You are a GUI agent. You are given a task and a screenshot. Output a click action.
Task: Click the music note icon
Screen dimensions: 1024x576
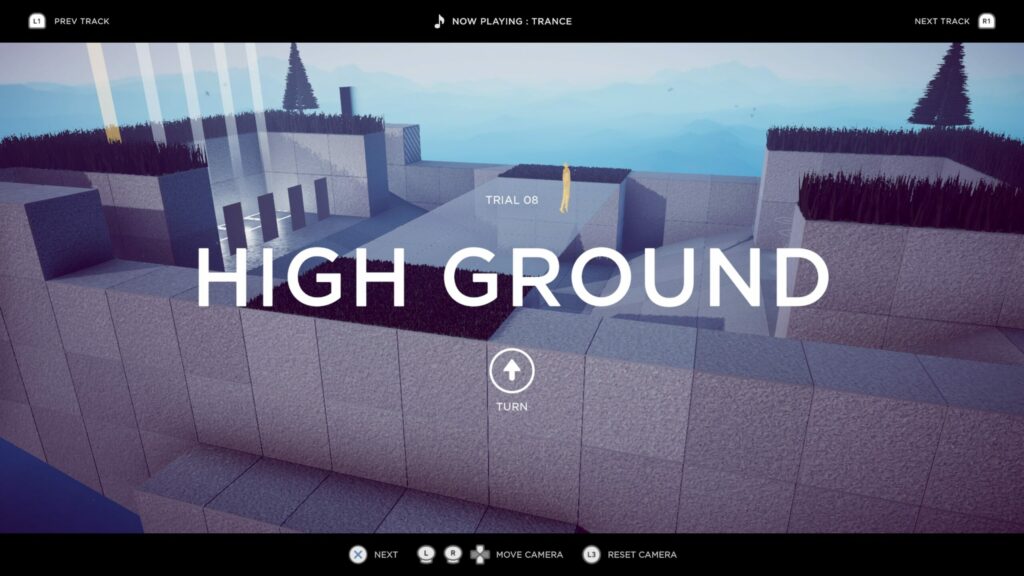(438, 21)
